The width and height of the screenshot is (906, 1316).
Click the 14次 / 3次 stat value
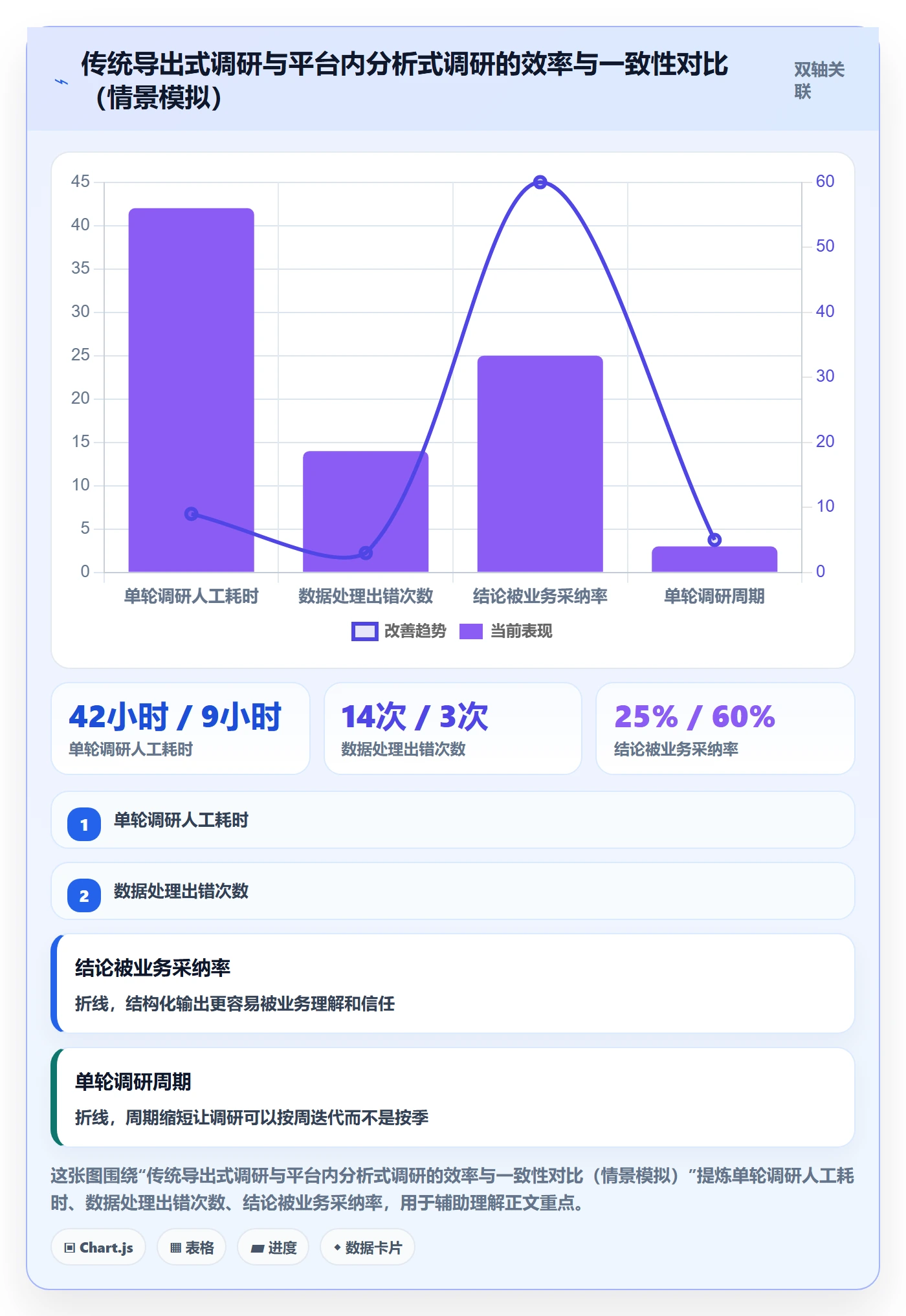[415, 717]
